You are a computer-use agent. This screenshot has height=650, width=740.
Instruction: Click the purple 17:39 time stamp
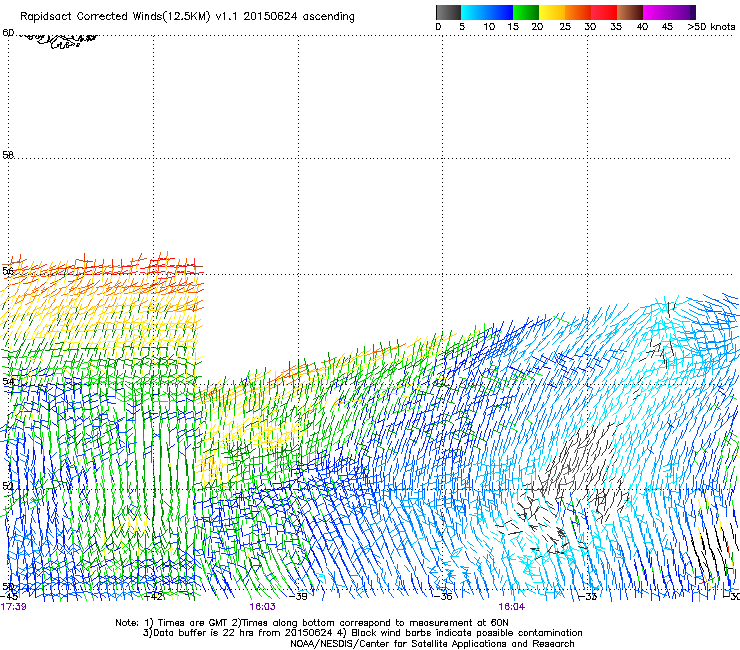click(x=13, y=607)
